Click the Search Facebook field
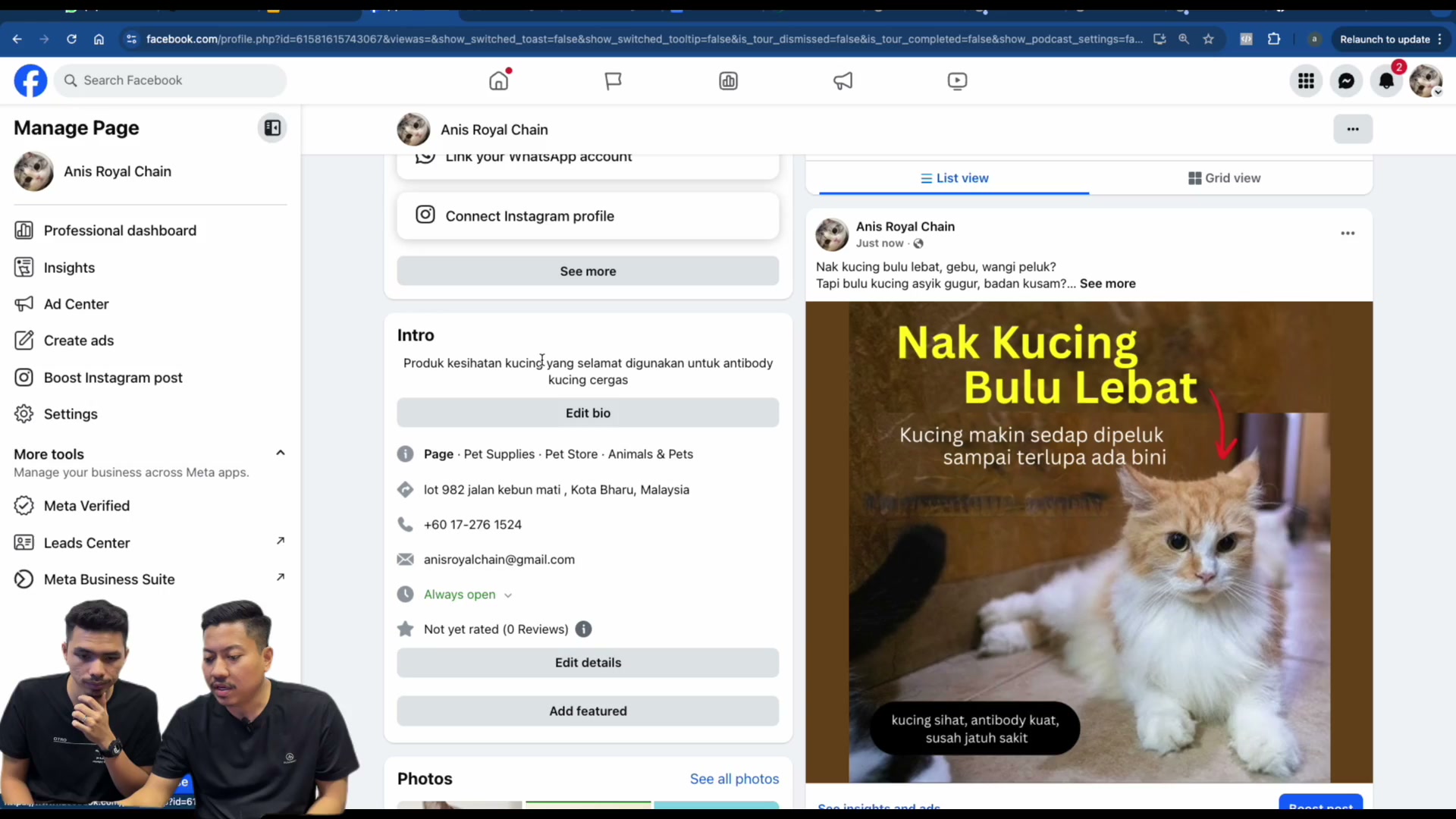The width and height of the screenshot is (1456, 819). point(170,80)
